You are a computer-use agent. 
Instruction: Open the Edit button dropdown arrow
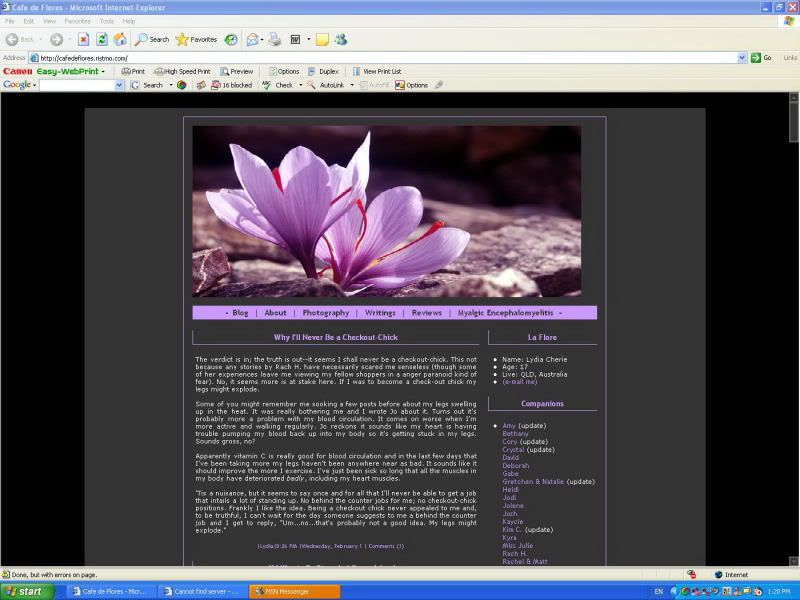[308, 39]
